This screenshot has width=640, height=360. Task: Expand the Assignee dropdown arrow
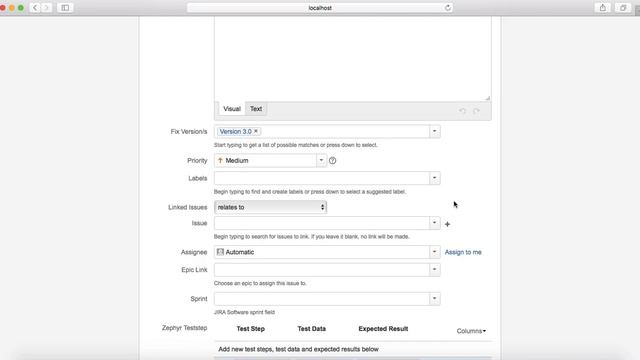point(434,252)
